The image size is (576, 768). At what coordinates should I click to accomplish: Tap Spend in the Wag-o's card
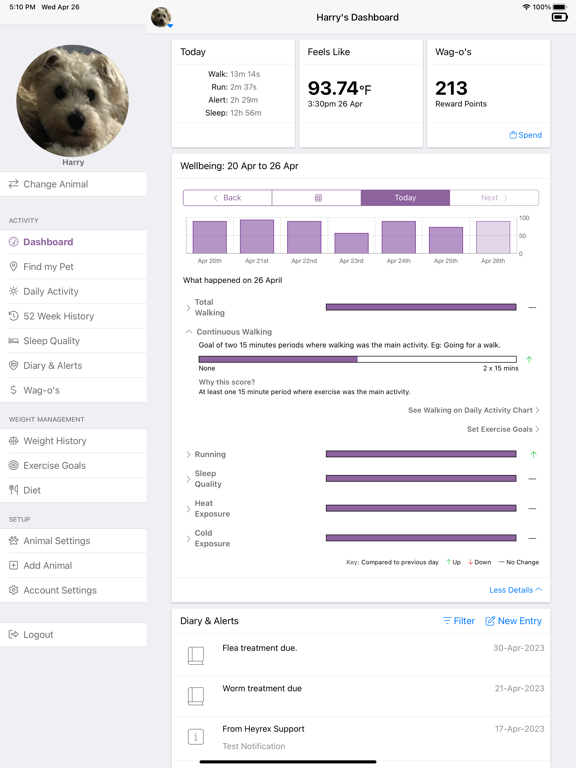point(526,135)
